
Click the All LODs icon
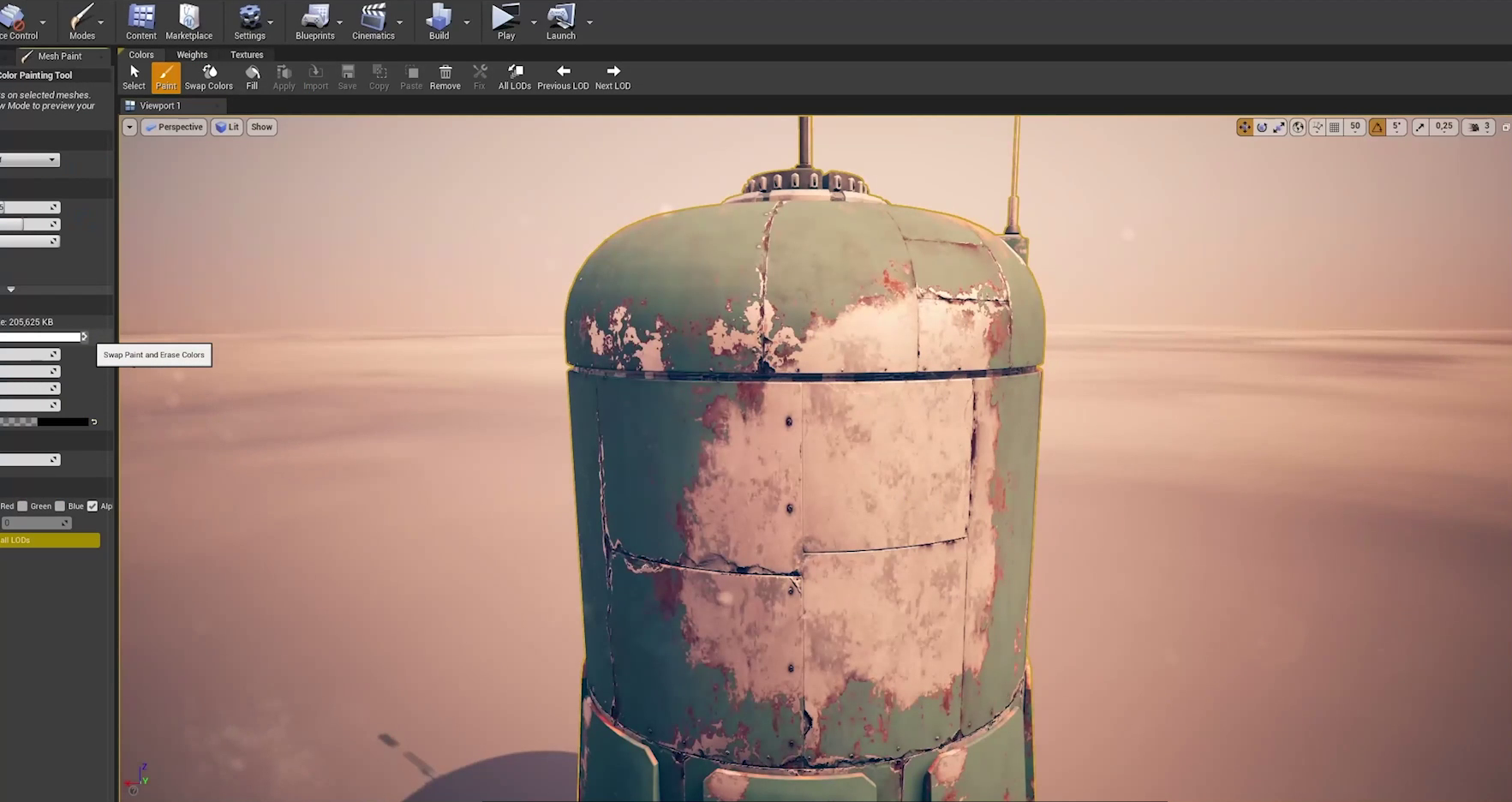pyautogui.click(x=514, y=77)
